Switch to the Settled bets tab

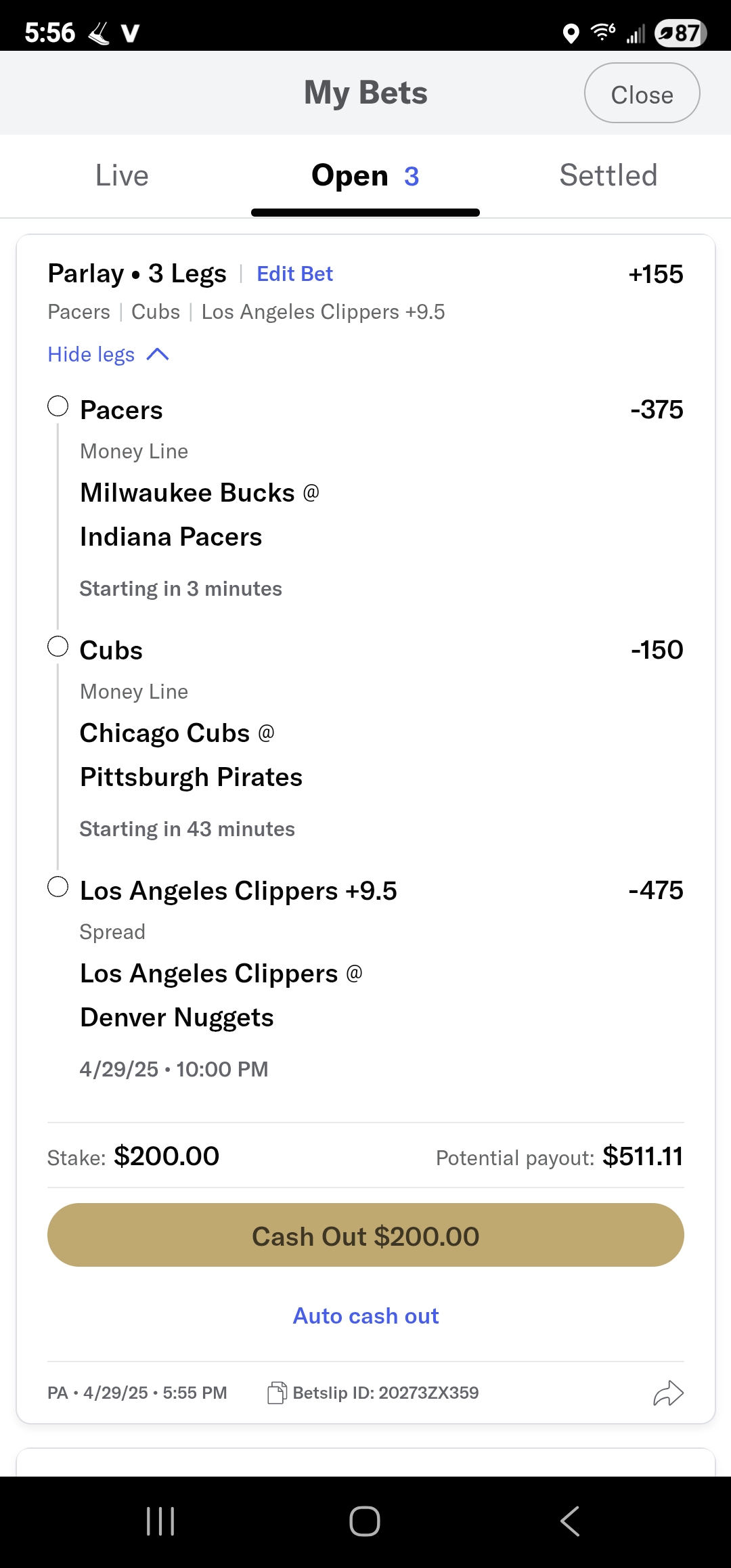(608, 175)
